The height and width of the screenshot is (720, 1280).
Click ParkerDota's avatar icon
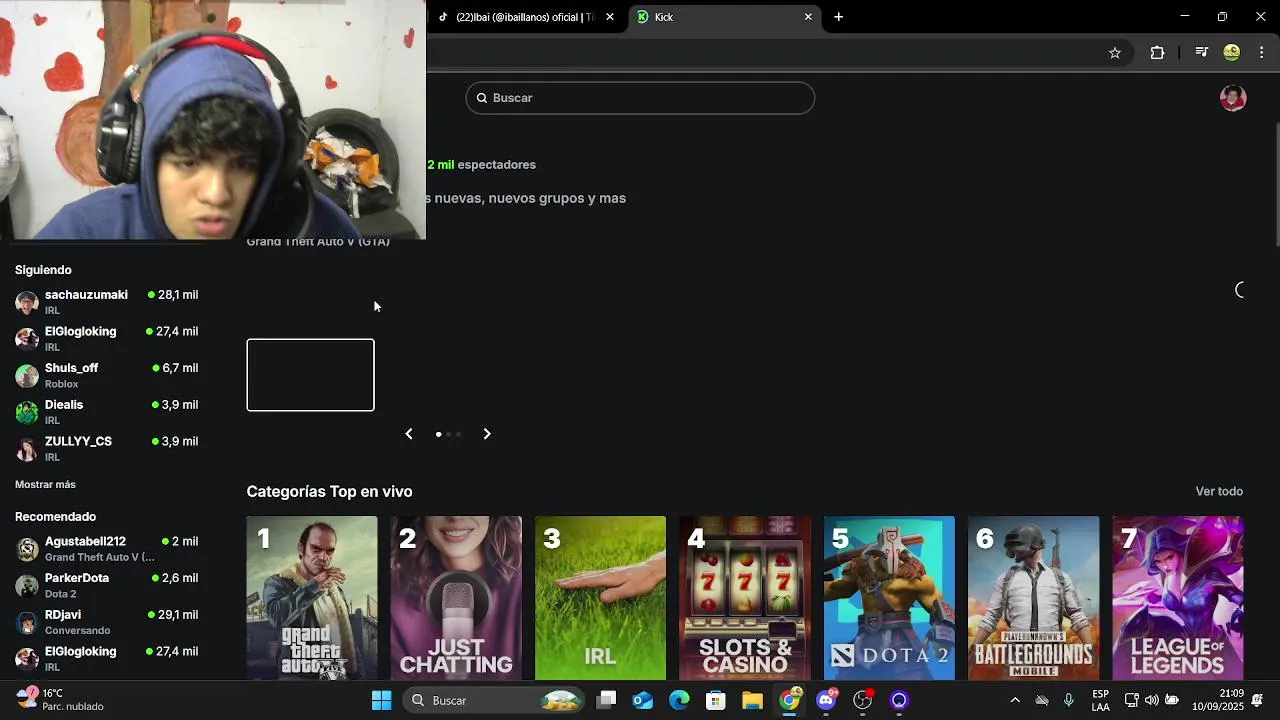click(x=27, y=585)
